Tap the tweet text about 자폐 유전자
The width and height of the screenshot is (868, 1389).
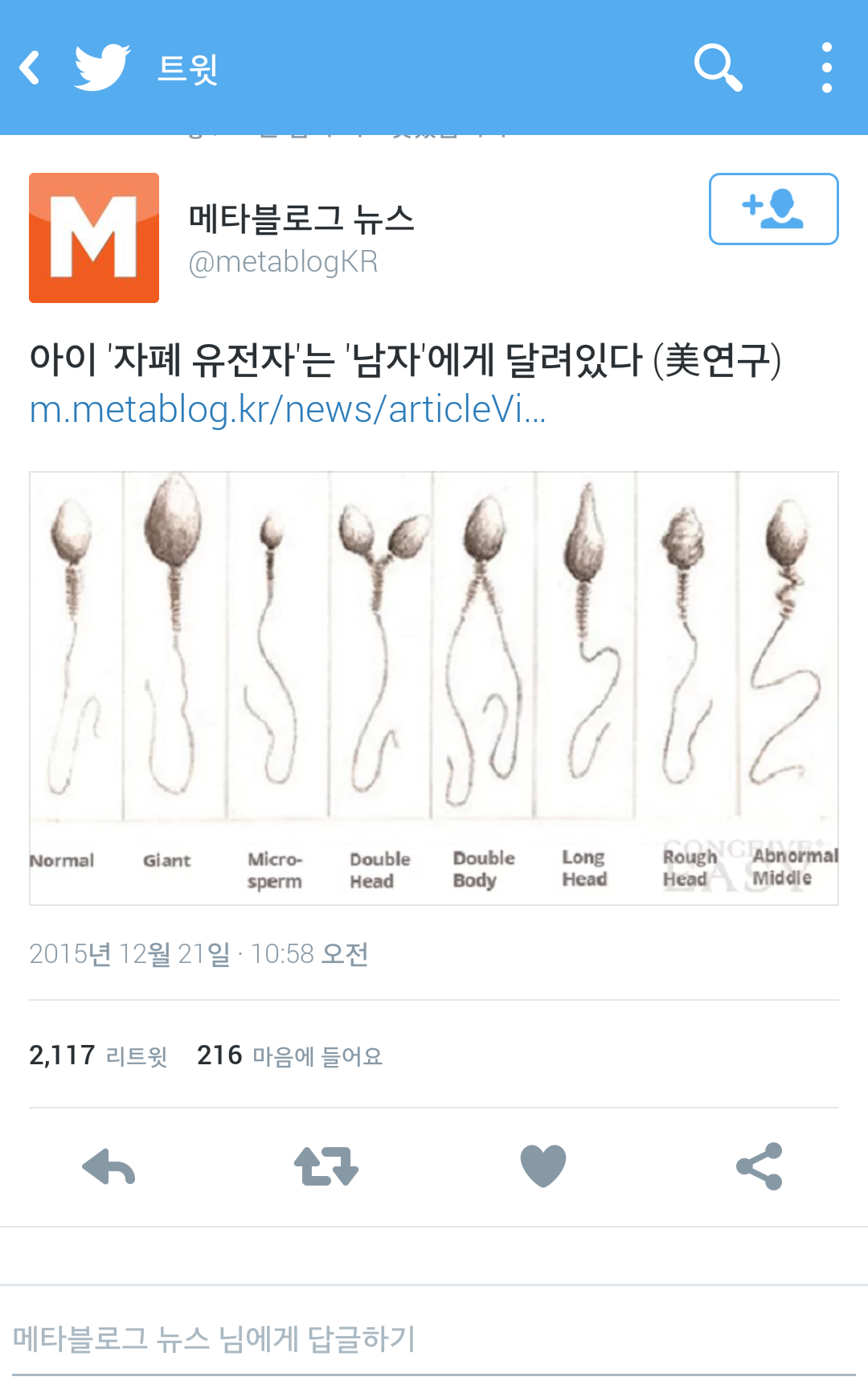pyautogui.click(x=405, y=359)
